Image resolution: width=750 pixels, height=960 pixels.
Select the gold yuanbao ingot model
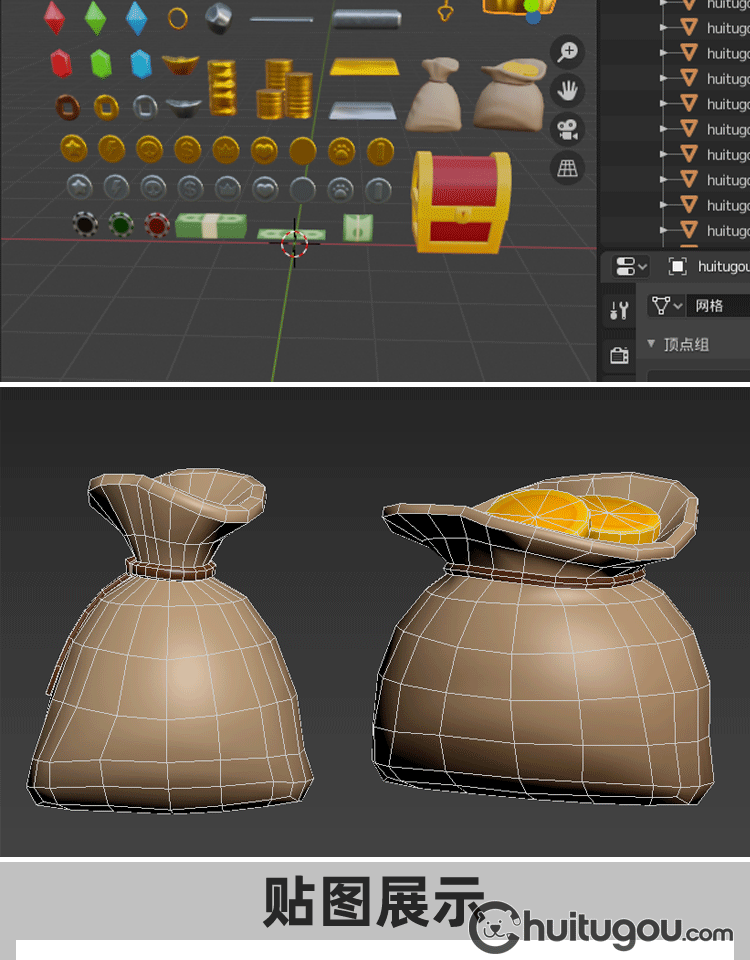[181, 64]
